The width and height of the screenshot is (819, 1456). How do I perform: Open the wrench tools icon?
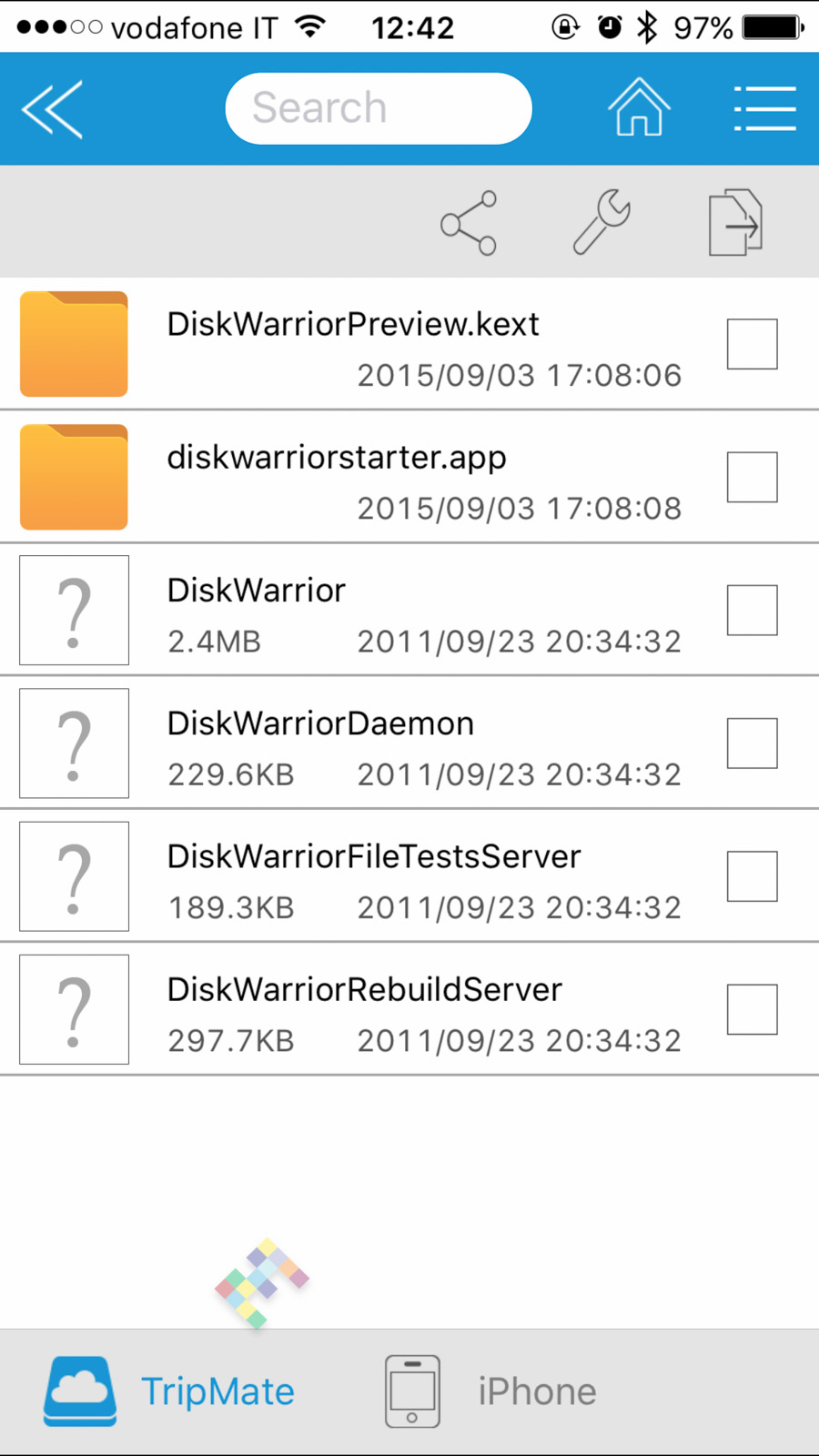point(602,221)
